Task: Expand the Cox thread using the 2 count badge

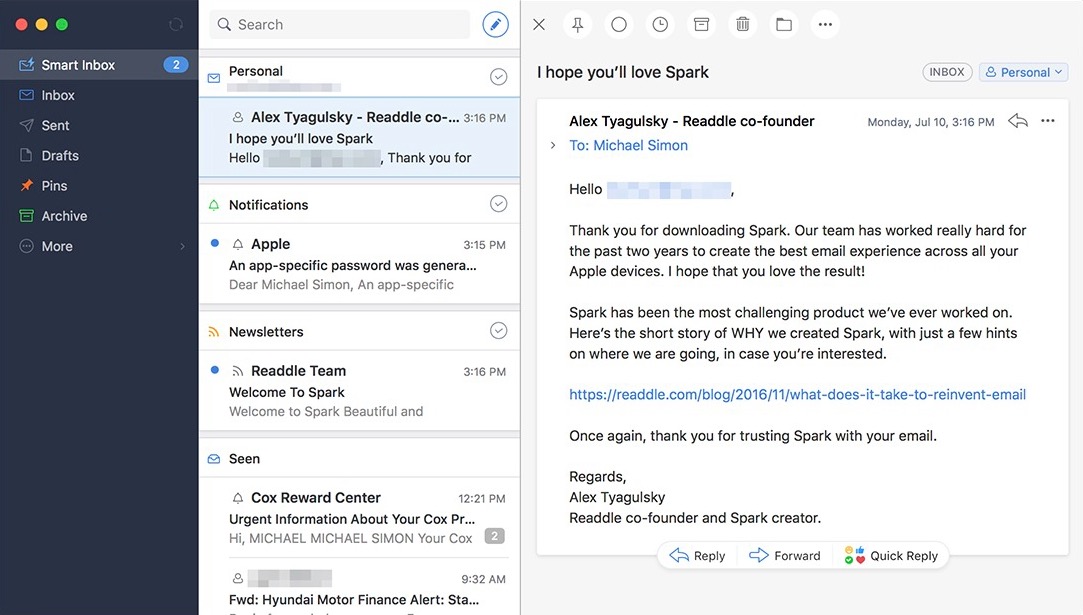Action: (495, 536)
